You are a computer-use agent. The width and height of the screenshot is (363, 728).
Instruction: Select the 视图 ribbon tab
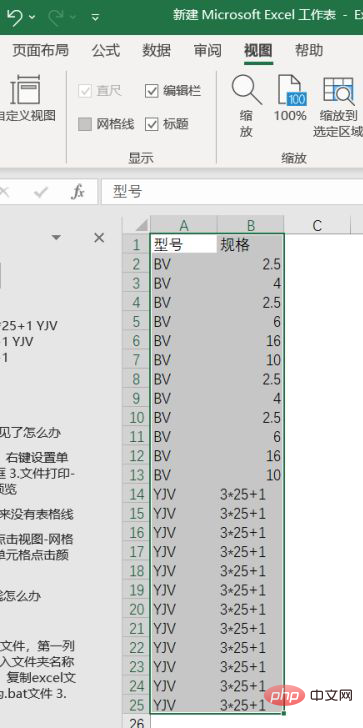tap(258, 50)
